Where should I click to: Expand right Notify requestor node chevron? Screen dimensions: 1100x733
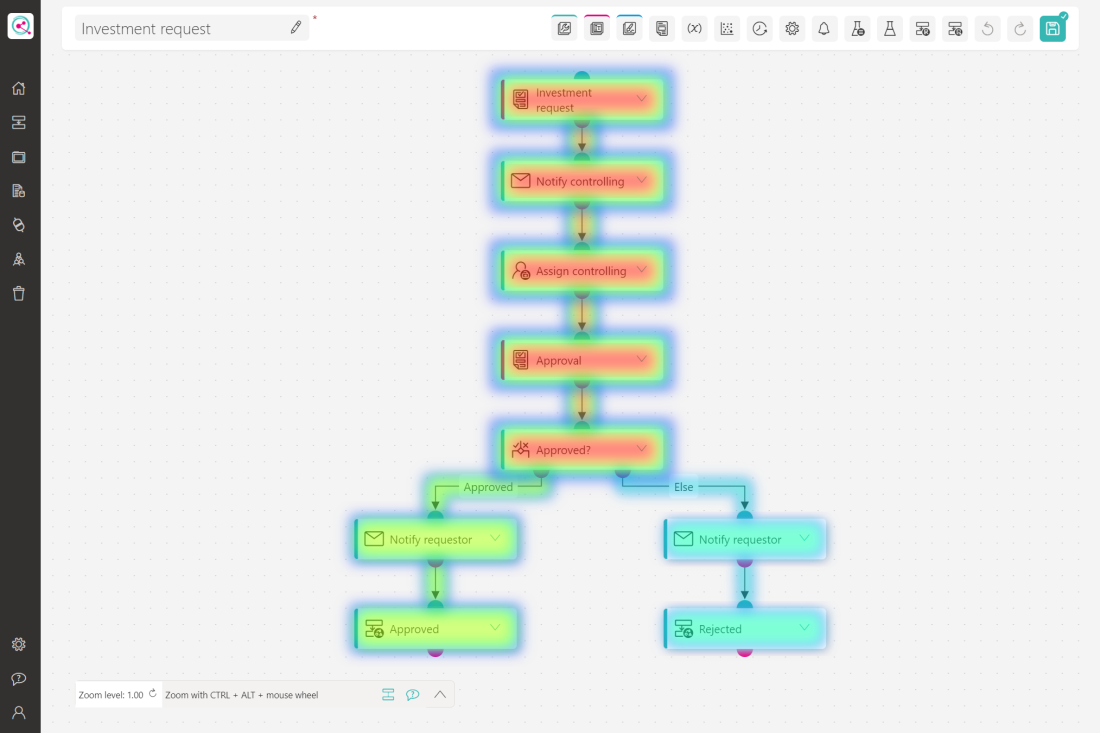(804, 539)
